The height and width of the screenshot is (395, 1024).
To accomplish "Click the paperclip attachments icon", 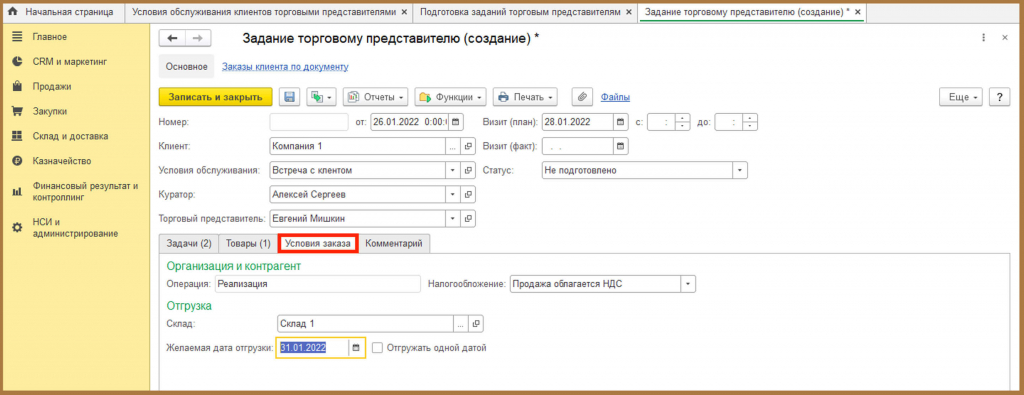I will (582, 97).
